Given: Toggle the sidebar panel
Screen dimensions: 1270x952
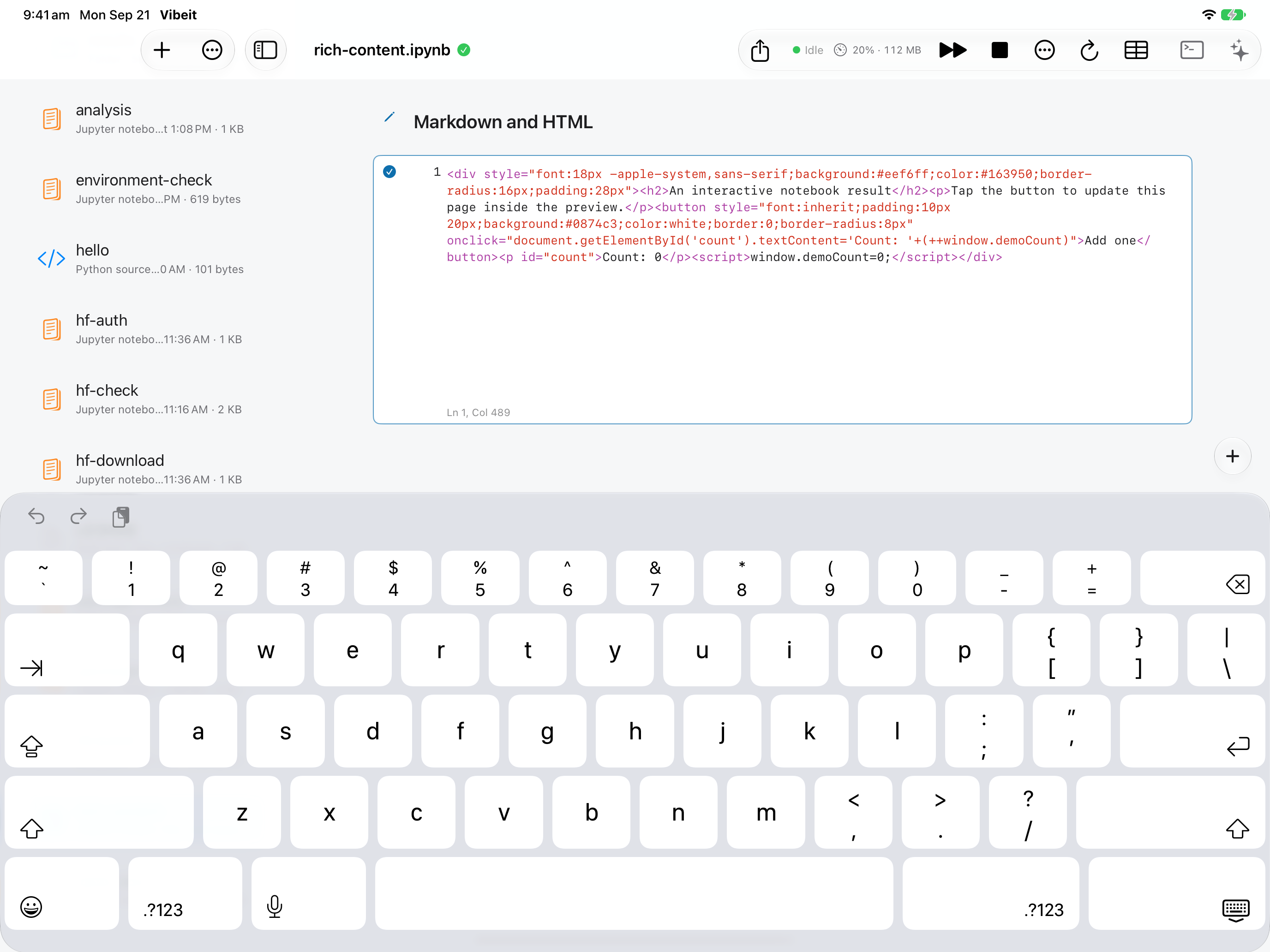Looking at the screenshot, I should 265,50.
